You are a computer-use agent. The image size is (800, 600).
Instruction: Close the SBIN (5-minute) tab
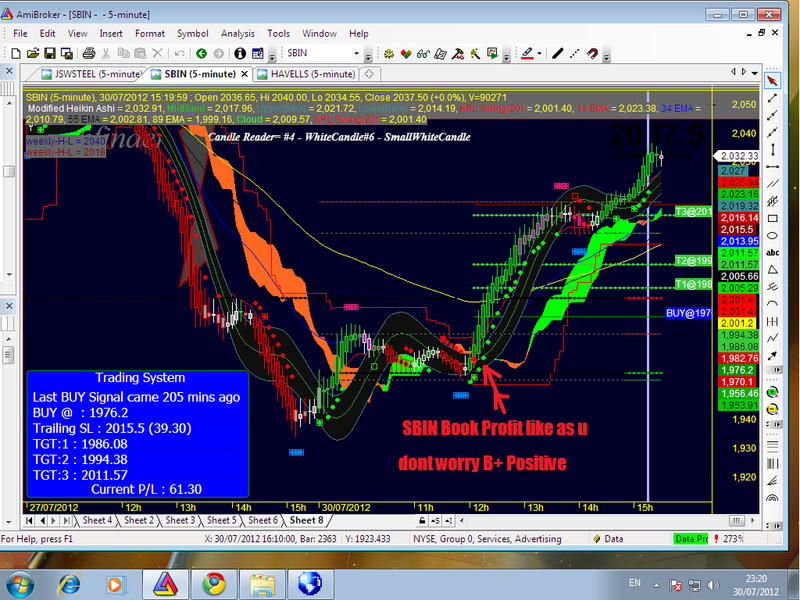(244, 74)
